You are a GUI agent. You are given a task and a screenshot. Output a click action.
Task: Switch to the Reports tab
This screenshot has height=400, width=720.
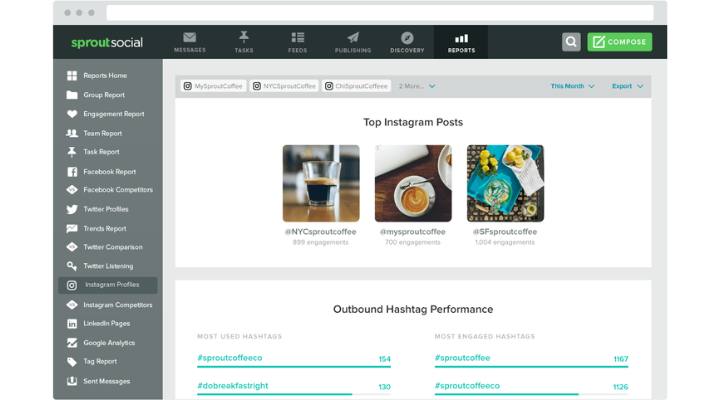[461, 41]
